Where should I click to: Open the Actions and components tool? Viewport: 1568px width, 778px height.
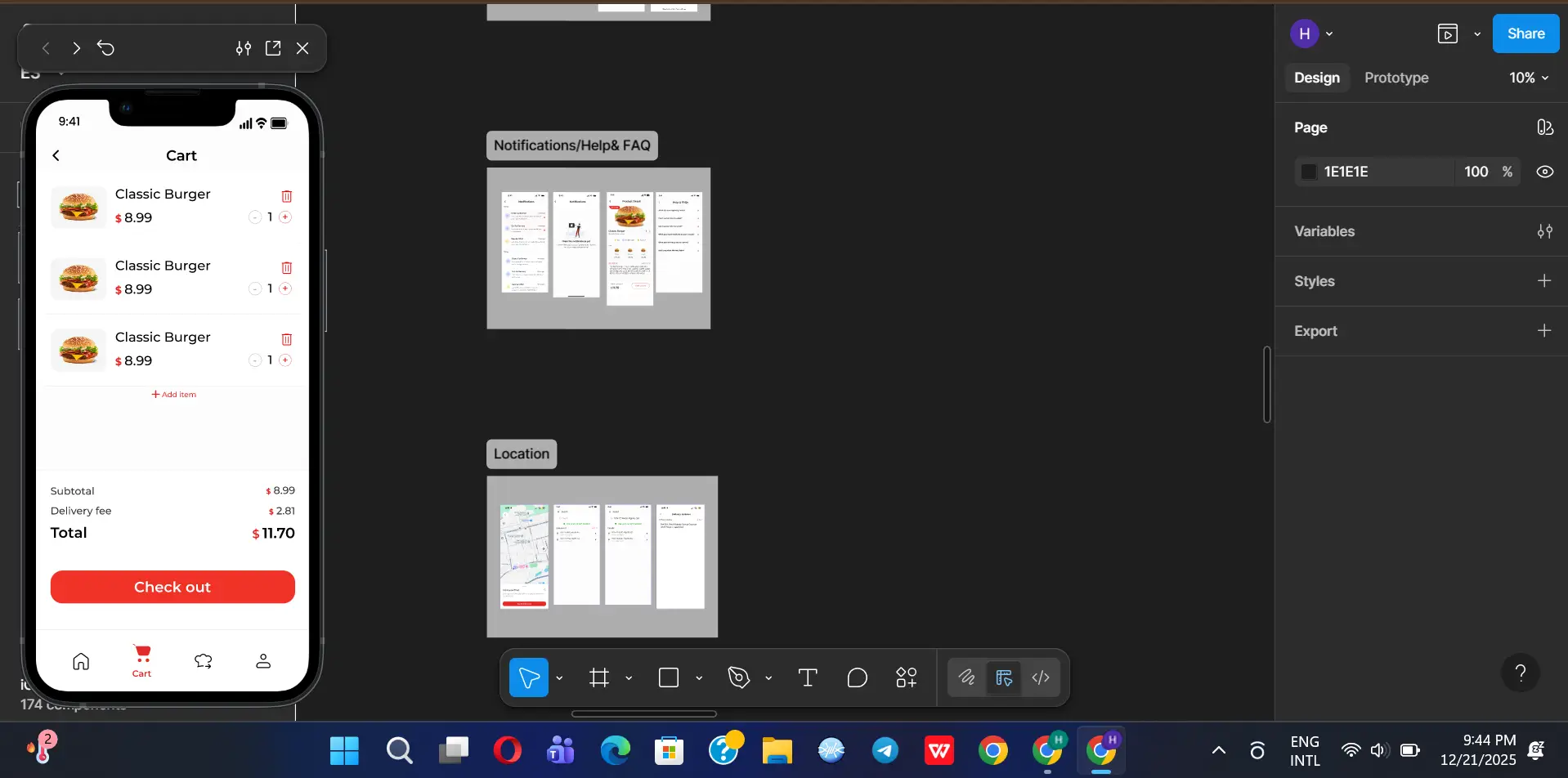pyautogui.click(x=906, y=677)
